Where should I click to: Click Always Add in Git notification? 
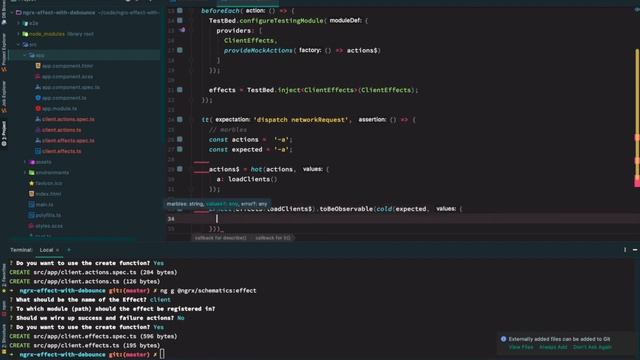(553, 347)
